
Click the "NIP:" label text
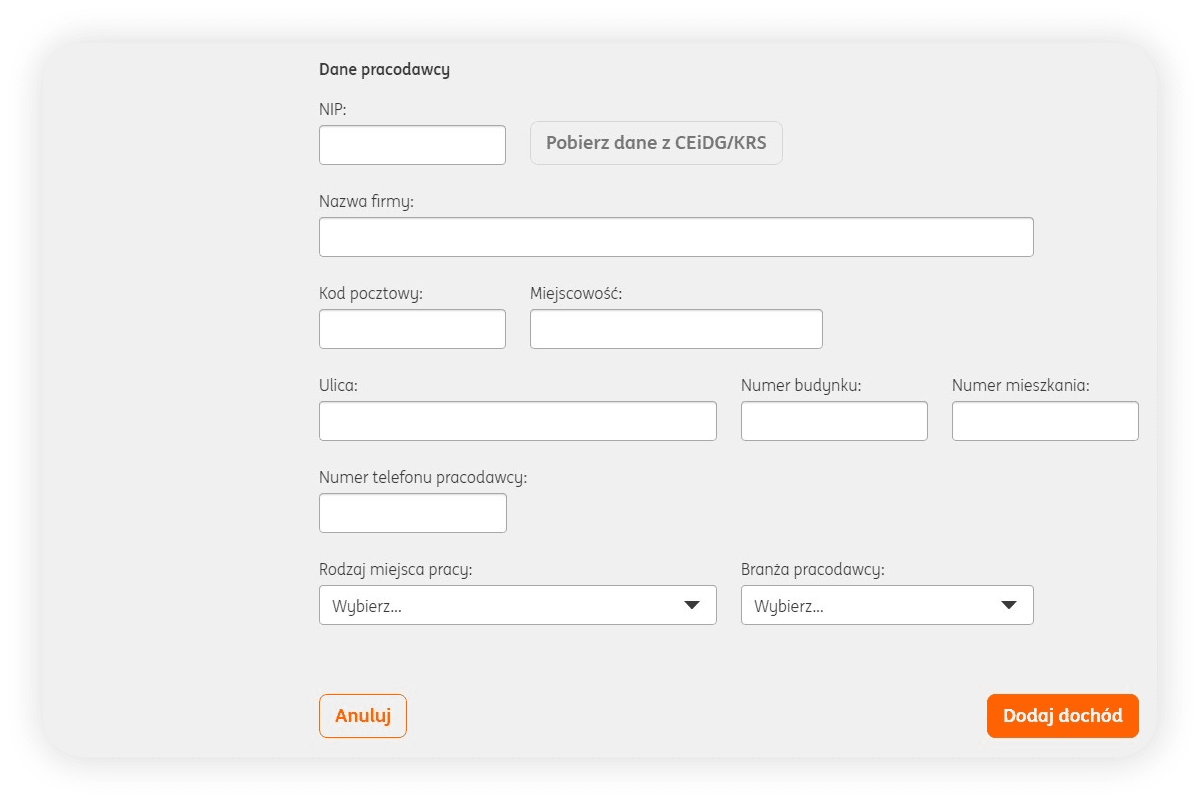click(333, 110)
